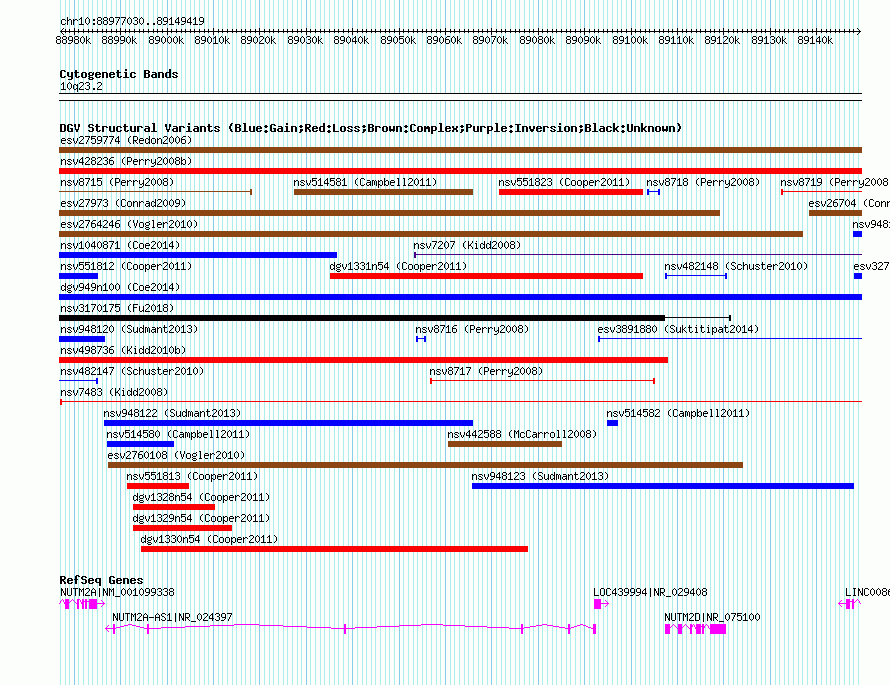Click the nsv482148 (Schuster2010) label
Viewport: 890px width, 685px height.
coord(736,266)
